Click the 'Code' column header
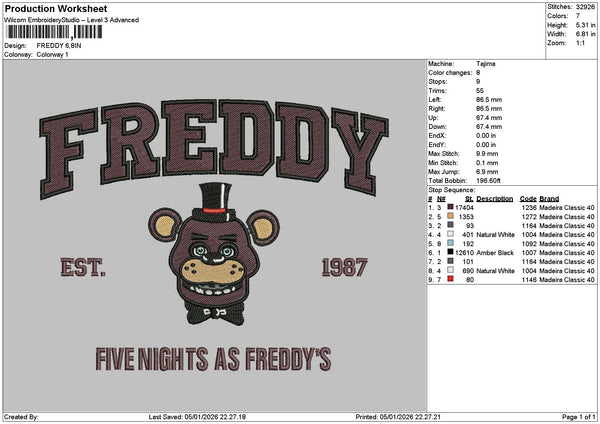Viewport: 600px width, 424px height. click(x=528, y=199)
